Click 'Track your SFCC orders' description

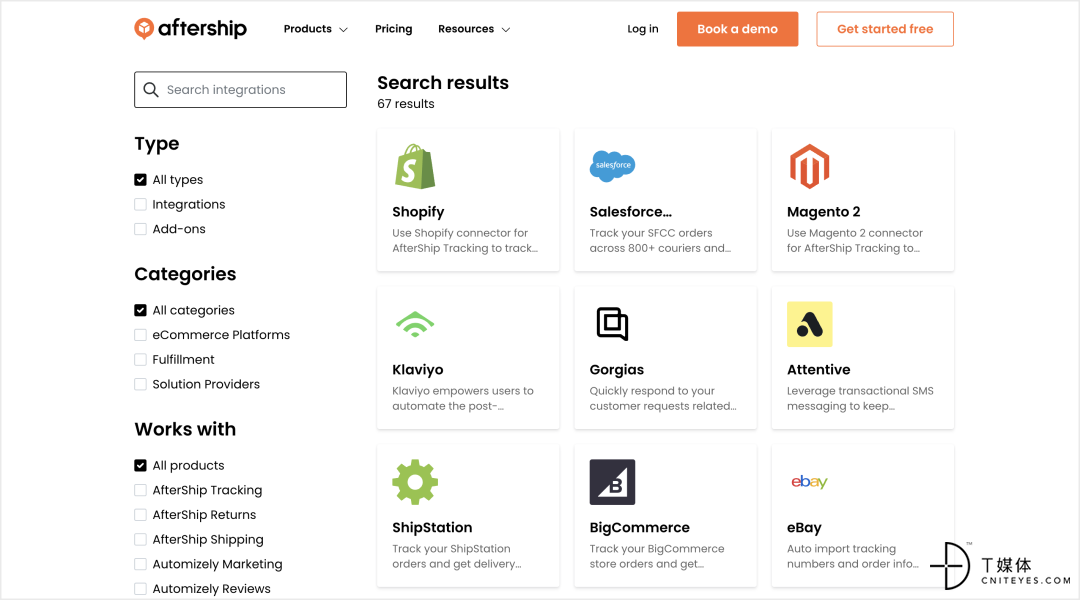point(651,233)
